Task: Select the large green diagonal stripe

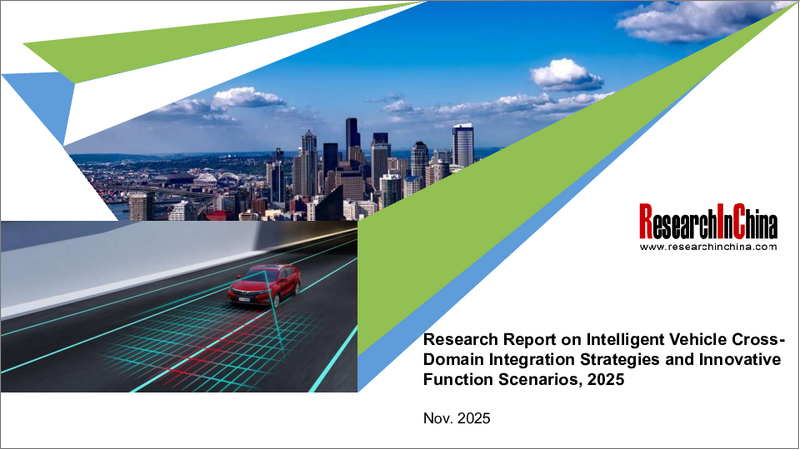Action: (x=560, y=200)
